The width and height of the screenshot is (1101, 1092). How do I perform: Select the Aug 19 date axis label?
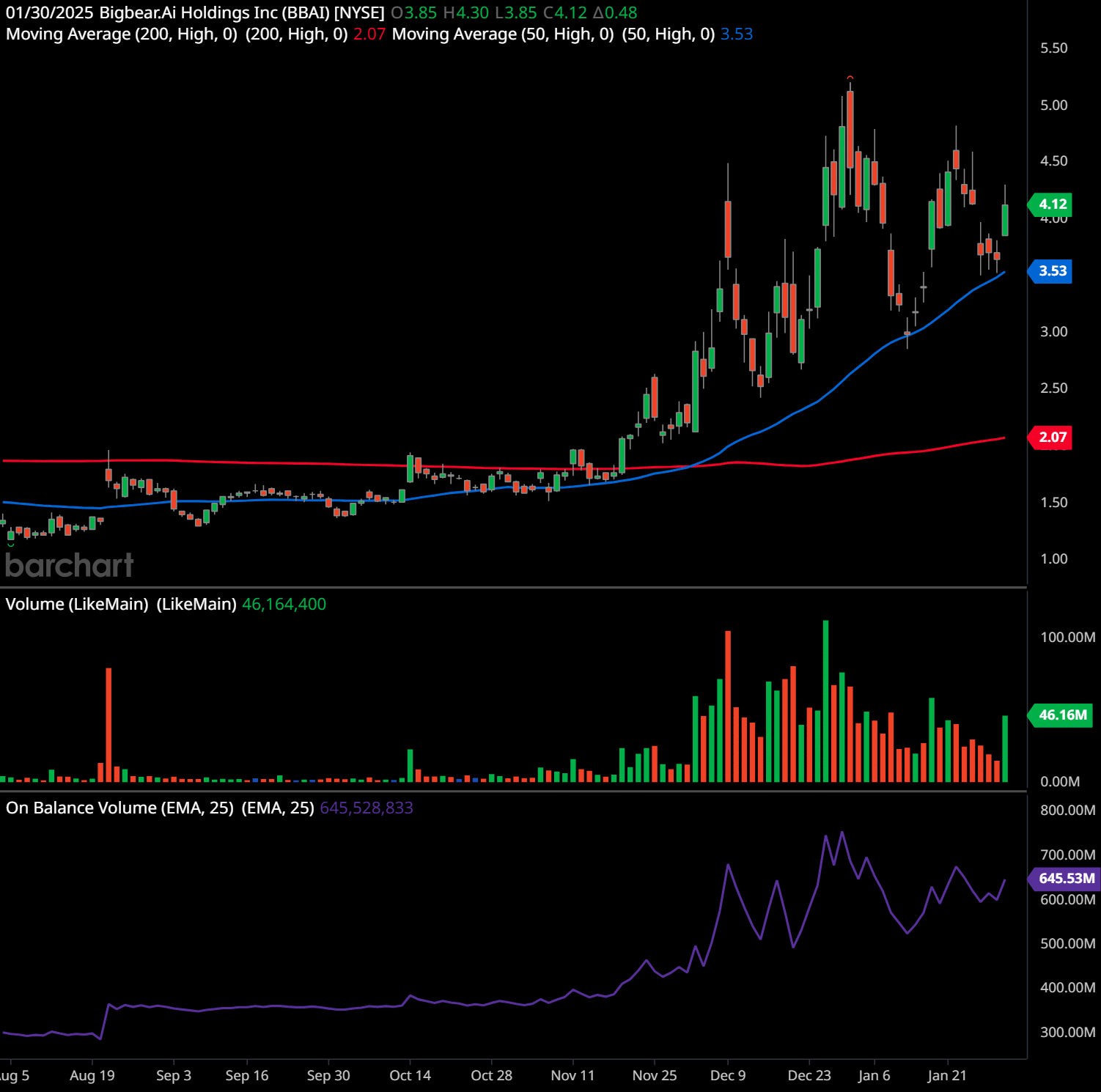(91, 1074)
